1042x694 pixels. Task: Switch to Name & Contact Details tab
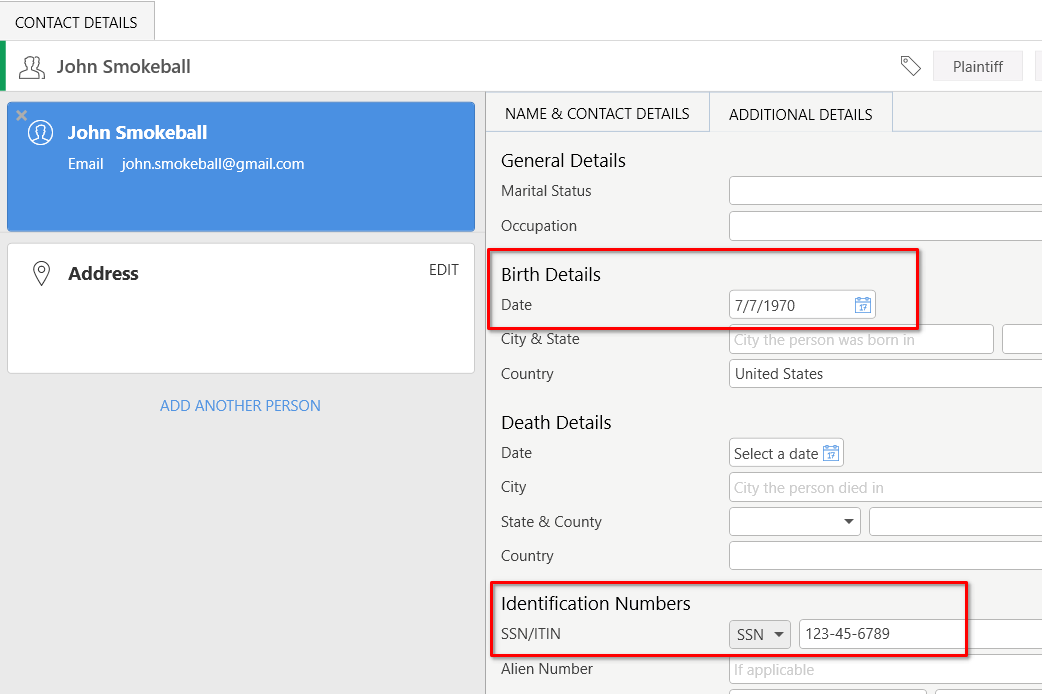click(597, 114)
